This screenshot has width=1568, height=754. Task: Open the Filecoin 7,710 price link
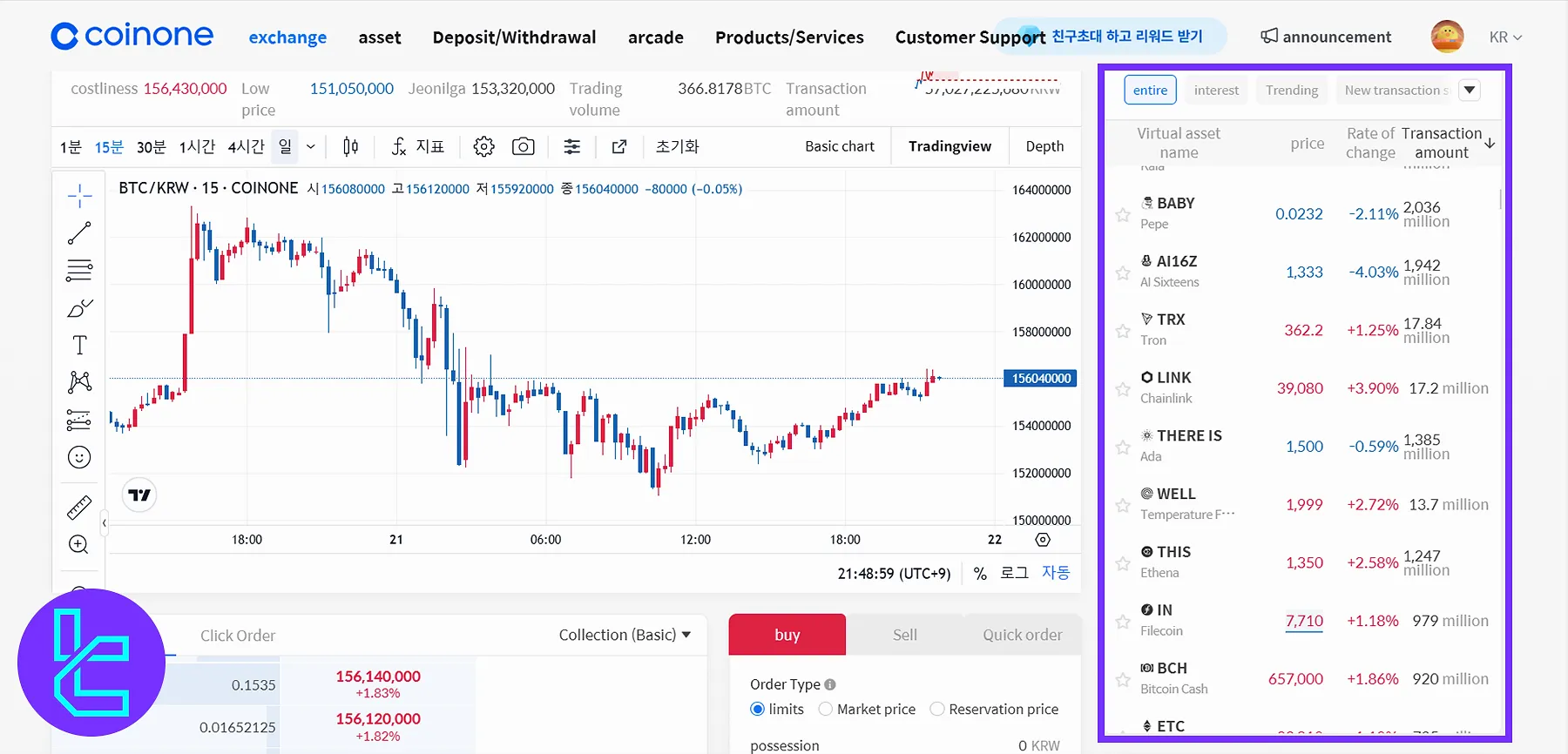point(1304,621)
